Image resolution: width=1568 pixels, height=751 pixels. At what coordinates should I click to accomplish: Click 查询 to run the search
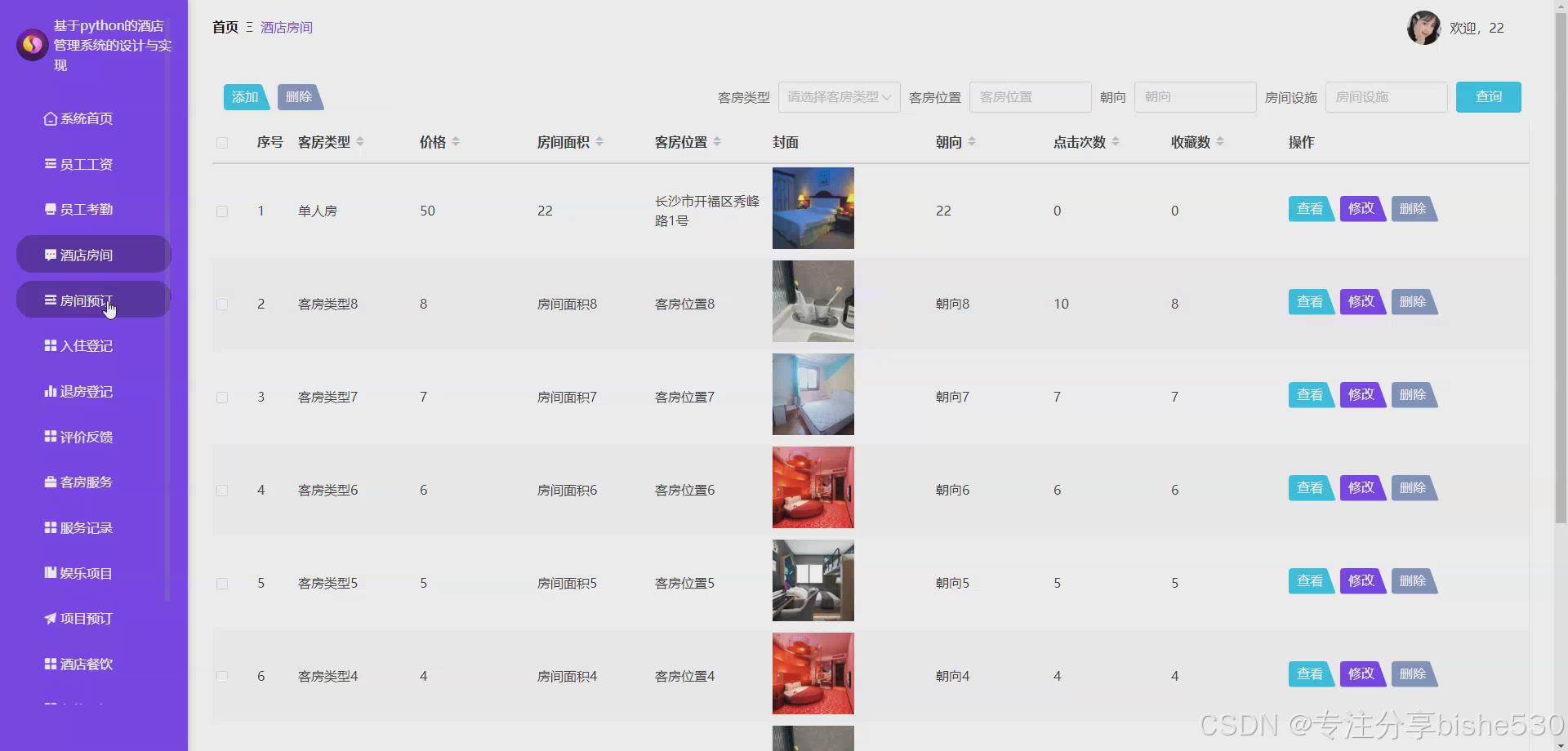[1488, 96]
